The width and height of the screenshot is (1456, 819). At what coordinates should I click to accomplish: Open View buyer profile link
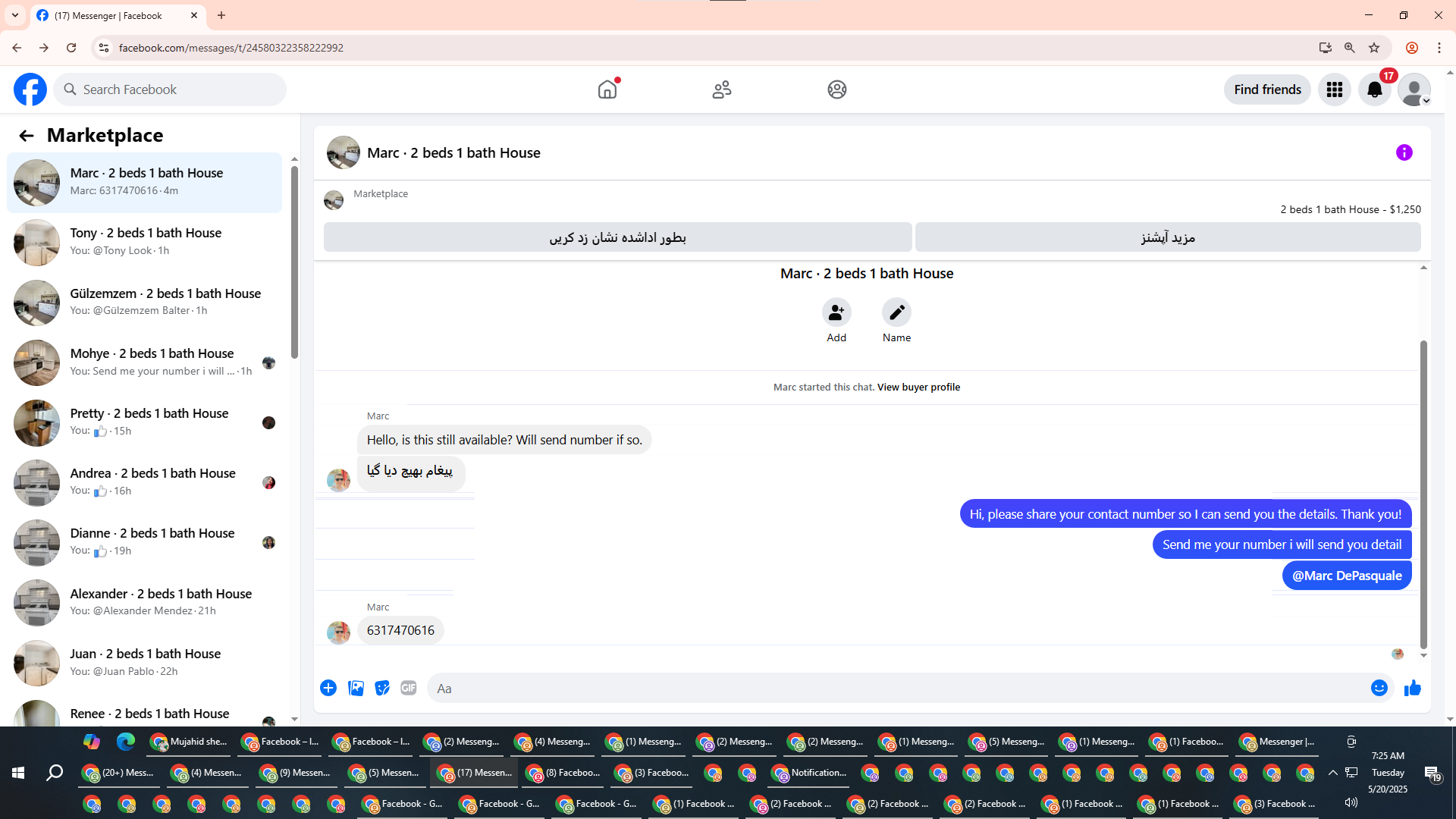[x=918, y=387]
